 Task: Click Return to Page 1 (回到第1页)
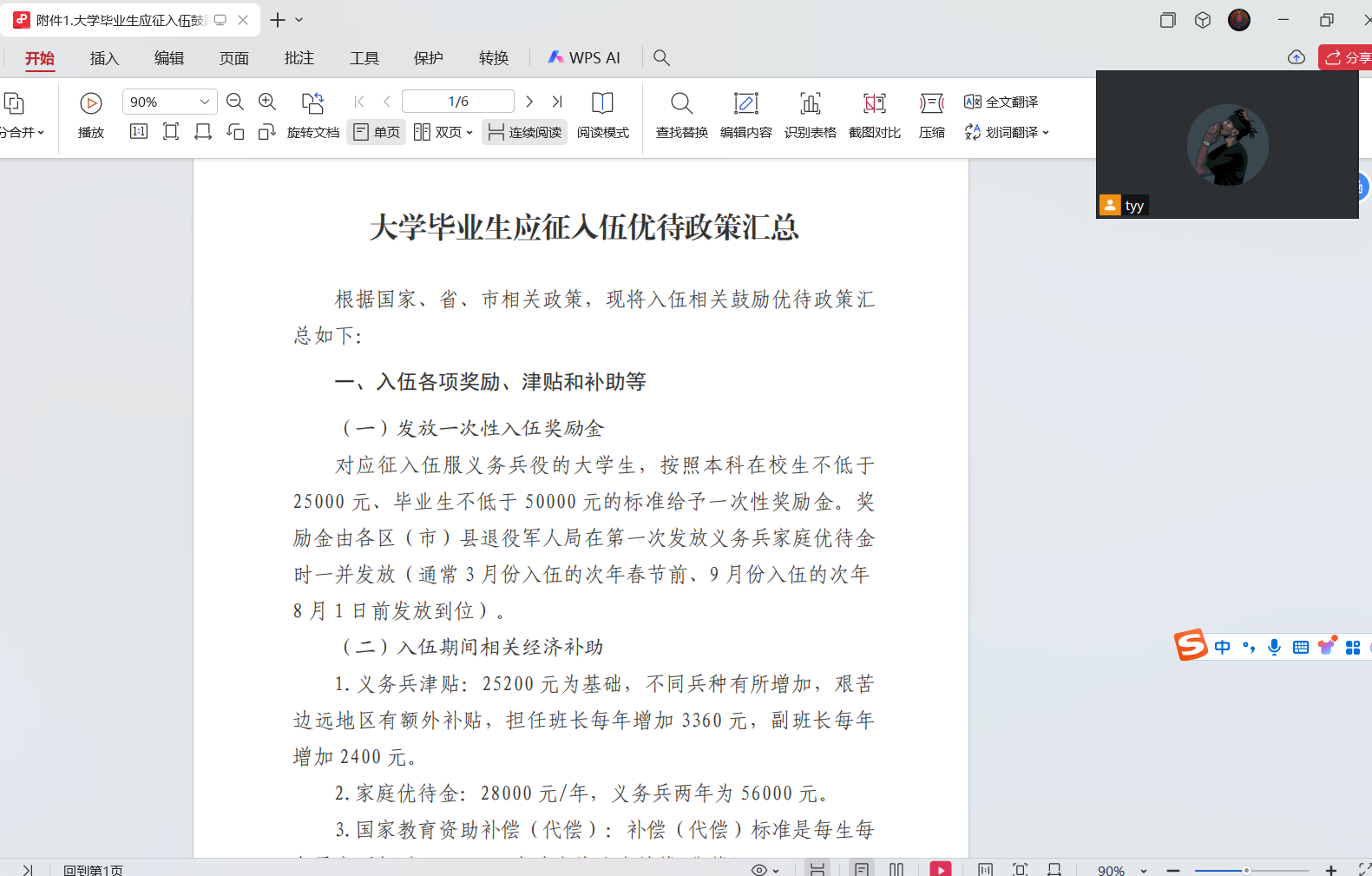(93, 870)
